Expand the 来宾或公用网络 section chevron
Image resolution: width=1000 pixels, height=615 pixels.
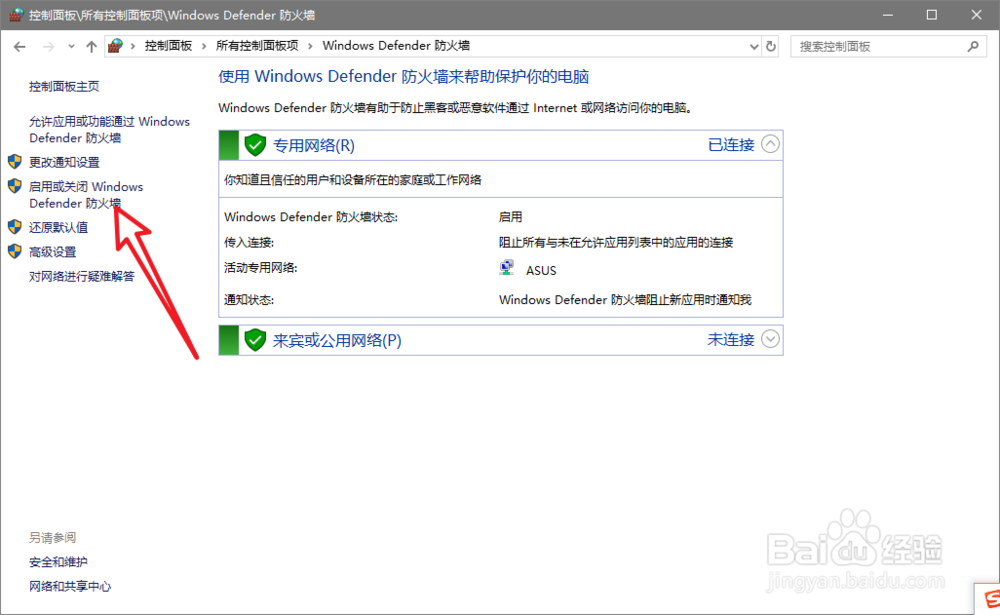point(769,340)
